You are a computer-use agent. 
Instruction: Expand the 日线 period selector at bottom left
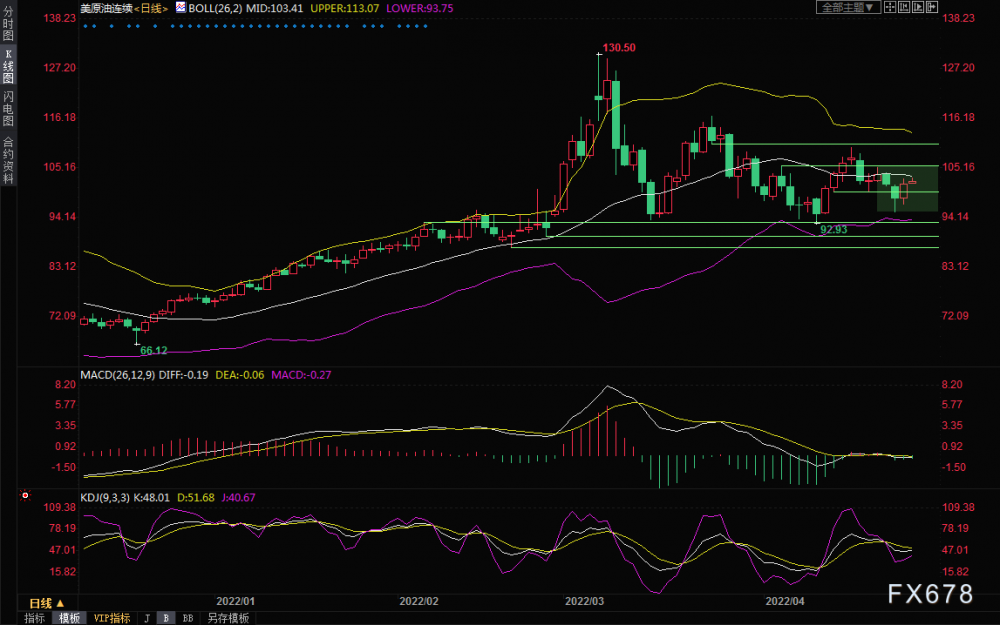47,603
